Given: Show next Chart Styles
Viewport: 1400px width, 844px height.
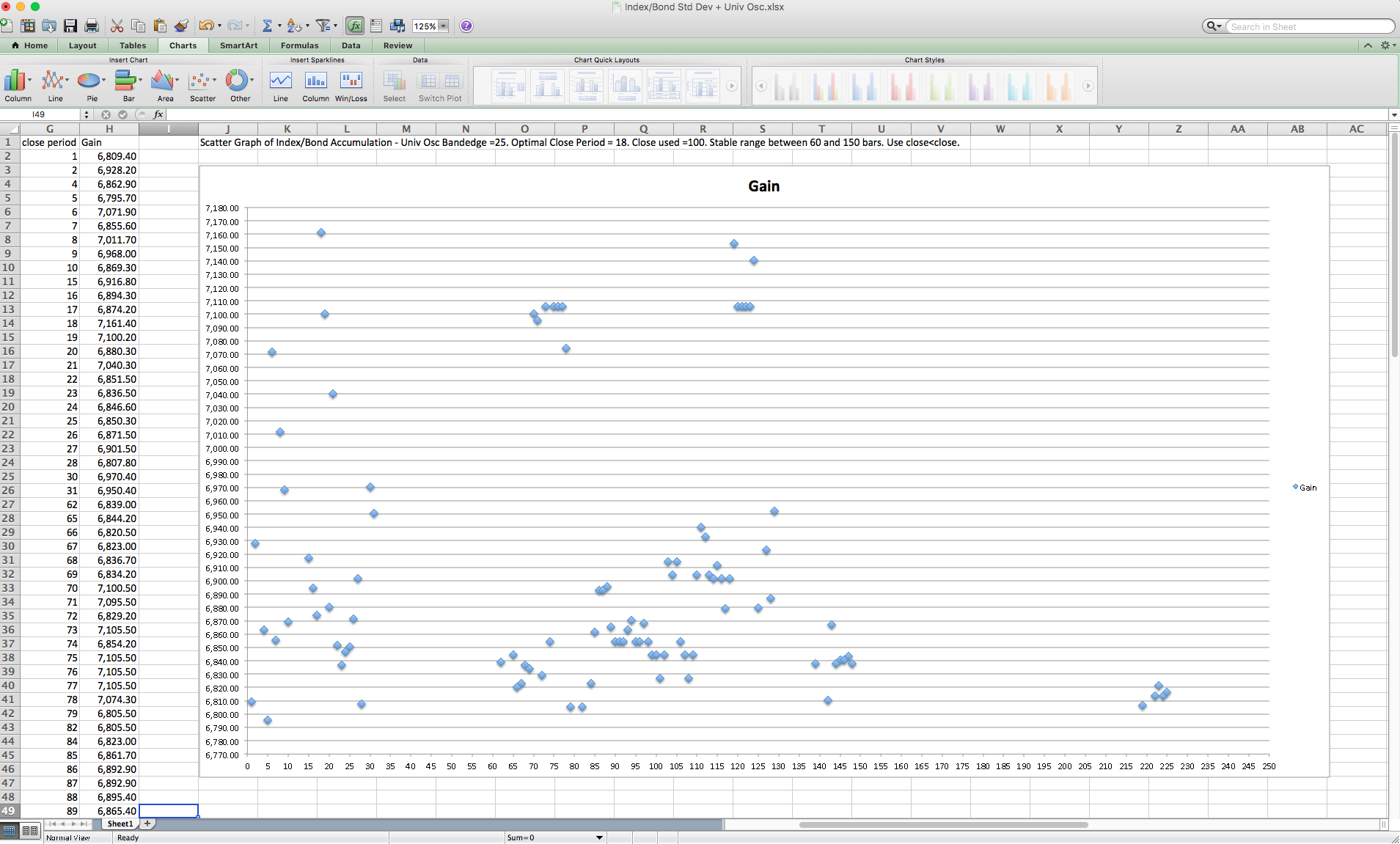Looking at the screenshot, I should (1088, 86).
